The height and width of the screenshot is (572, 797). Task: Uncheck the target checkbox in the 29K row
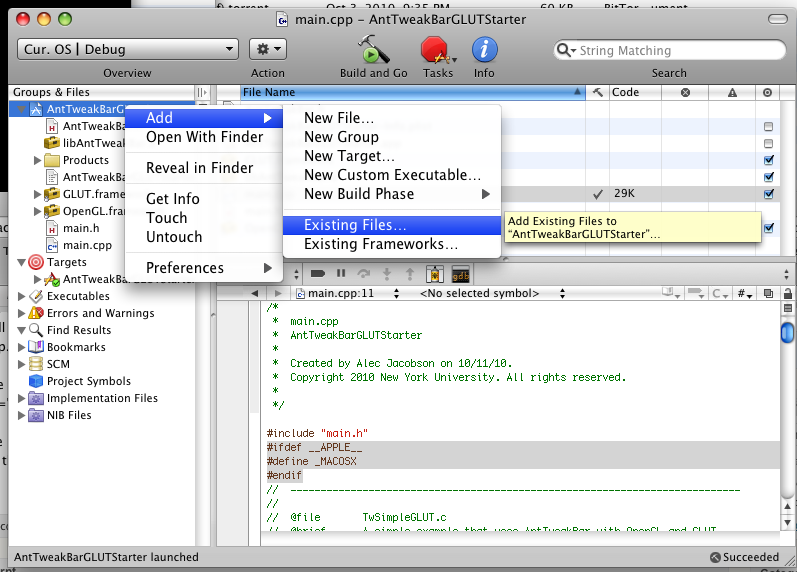[x=768, y=194]
